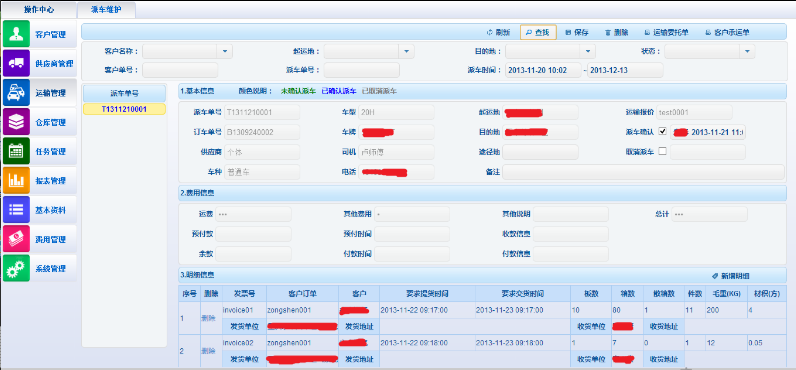Expand the 客户名称 dropdown arrow
This screenshot has height=370, width=796.
[225, 51]
